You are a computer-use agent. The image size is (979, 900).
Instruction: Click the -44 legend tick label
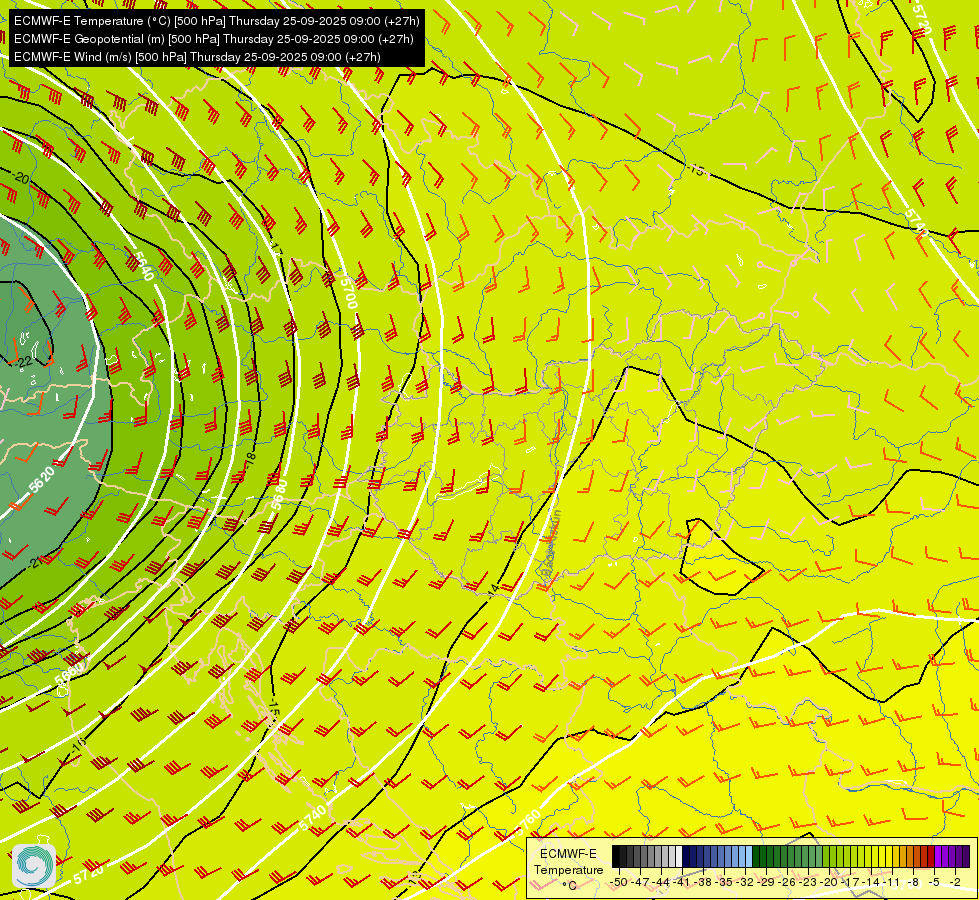pyautogui.click(x=661, y=882)
